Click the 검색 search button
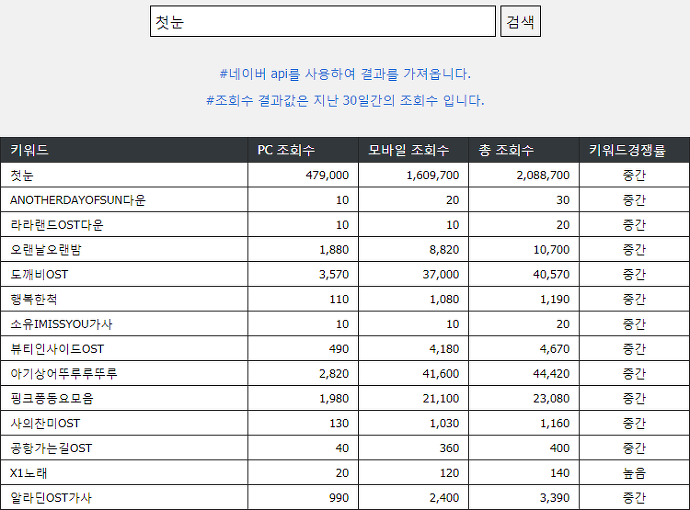Screen dimensions: 690x510 (x=521, y=21)
